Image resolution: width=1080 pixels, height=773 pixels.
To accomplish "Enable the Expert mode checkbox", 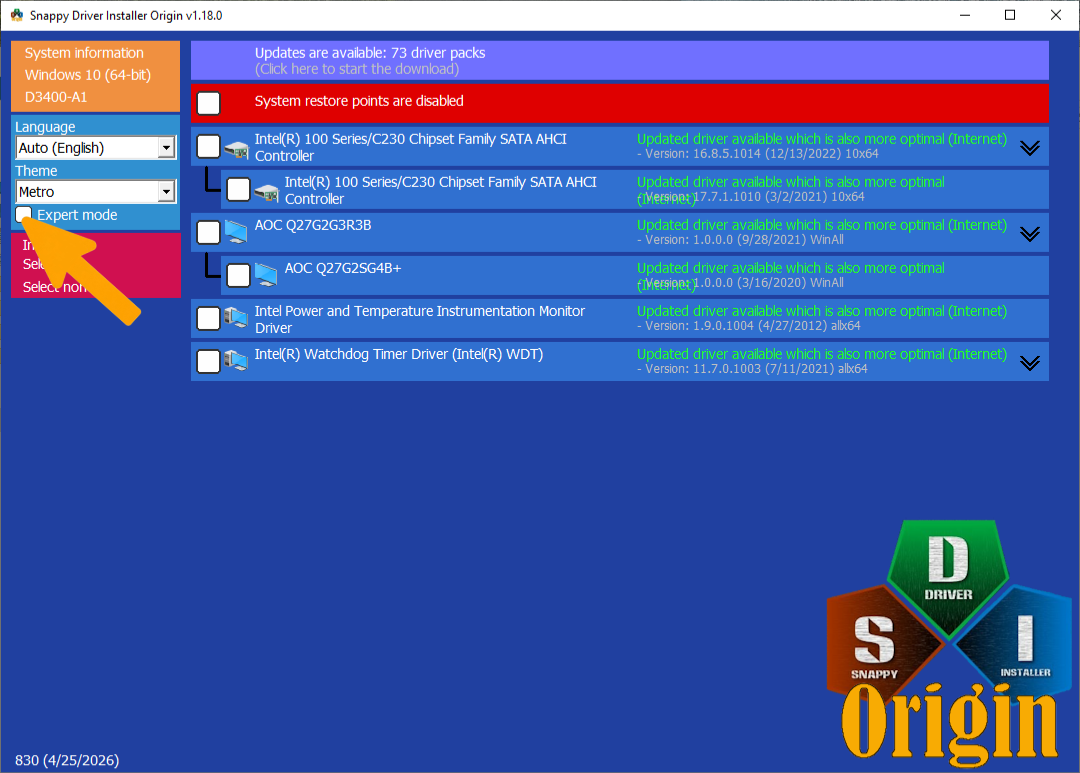I will click(x=24, y=214).
